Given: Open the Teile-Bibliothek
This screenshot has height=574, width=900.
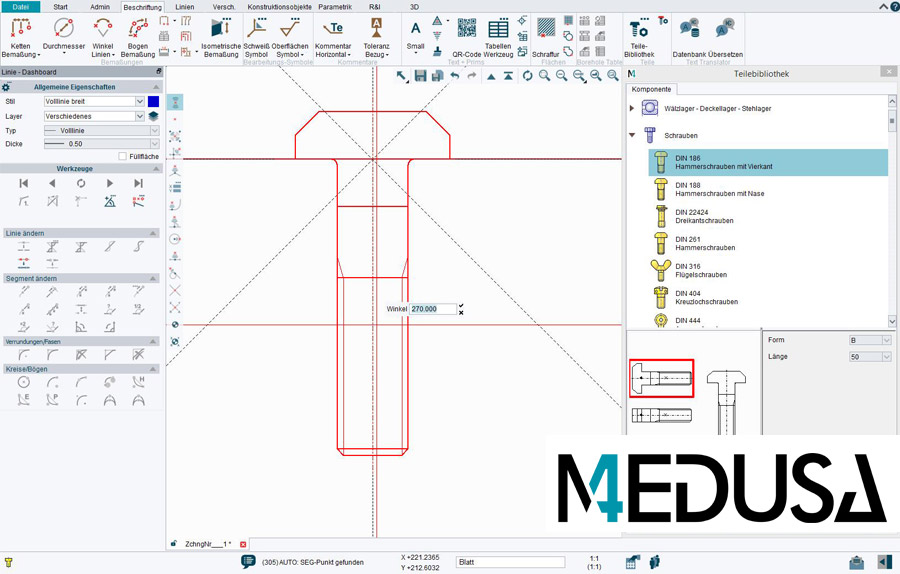Looking at the screenshot, I should point(639,37).
